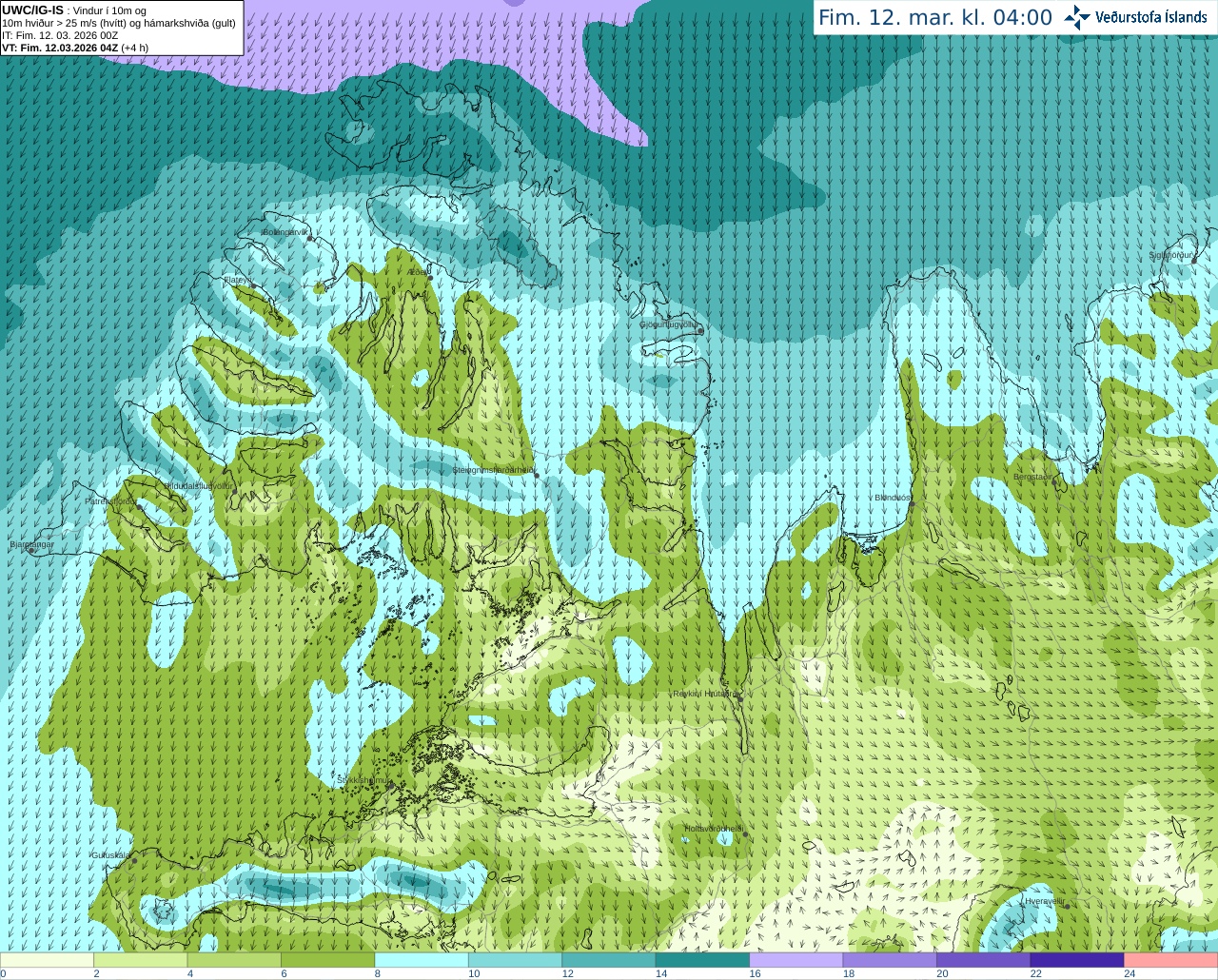
Task: Click the Æðey station label
Action: click(x=418, y=272)
